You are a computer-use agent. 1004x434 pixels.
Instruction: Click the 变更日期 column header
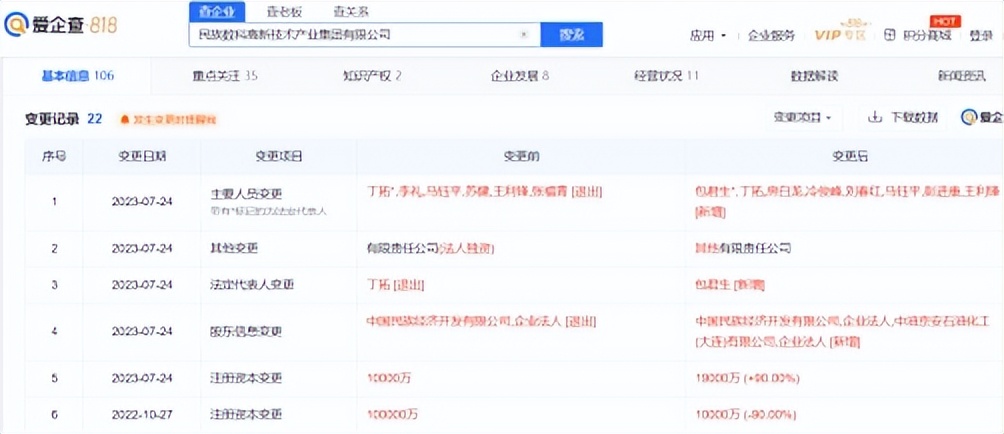point(142,156)
